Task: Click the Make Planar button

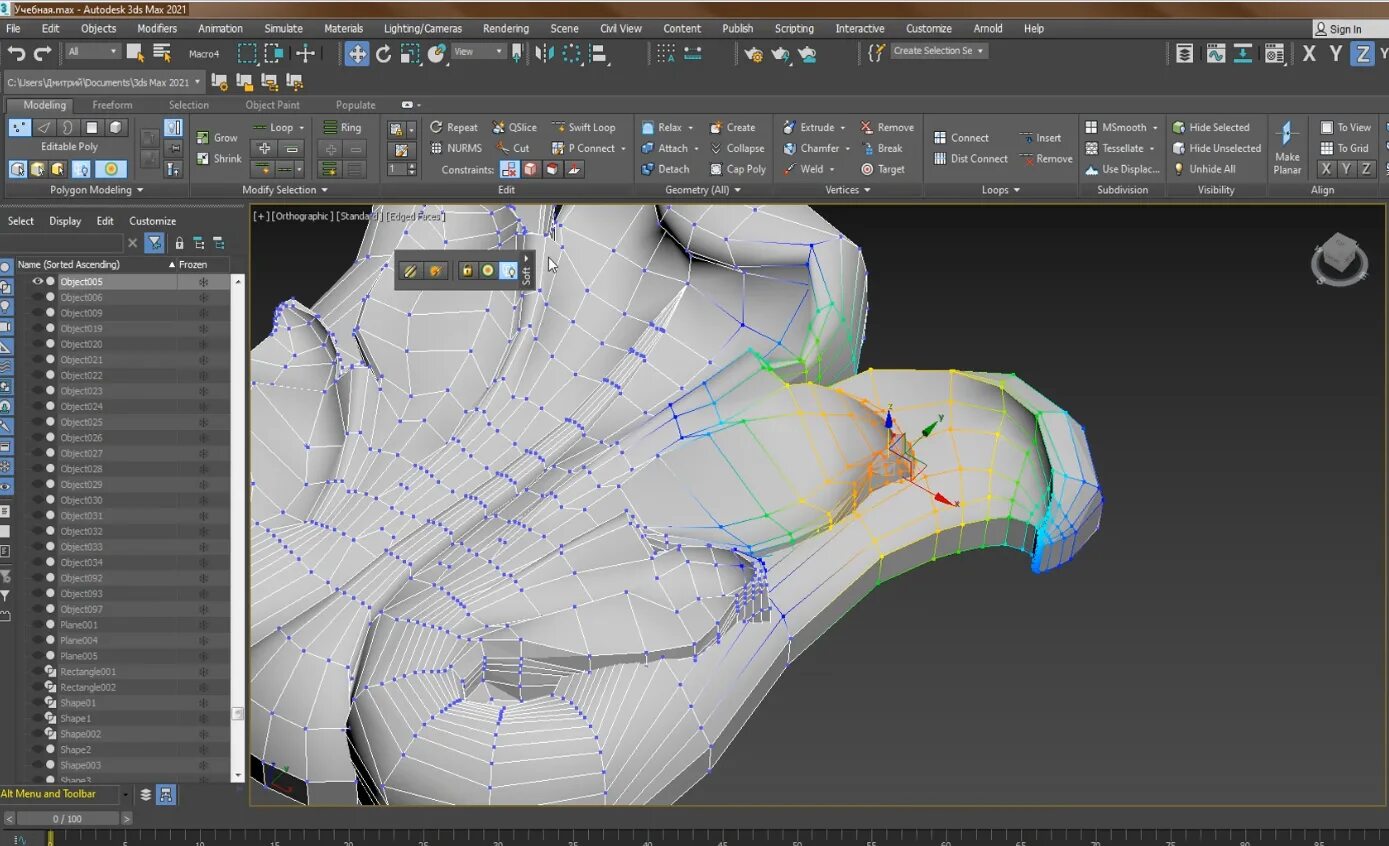Action: tap(1287, 147)
